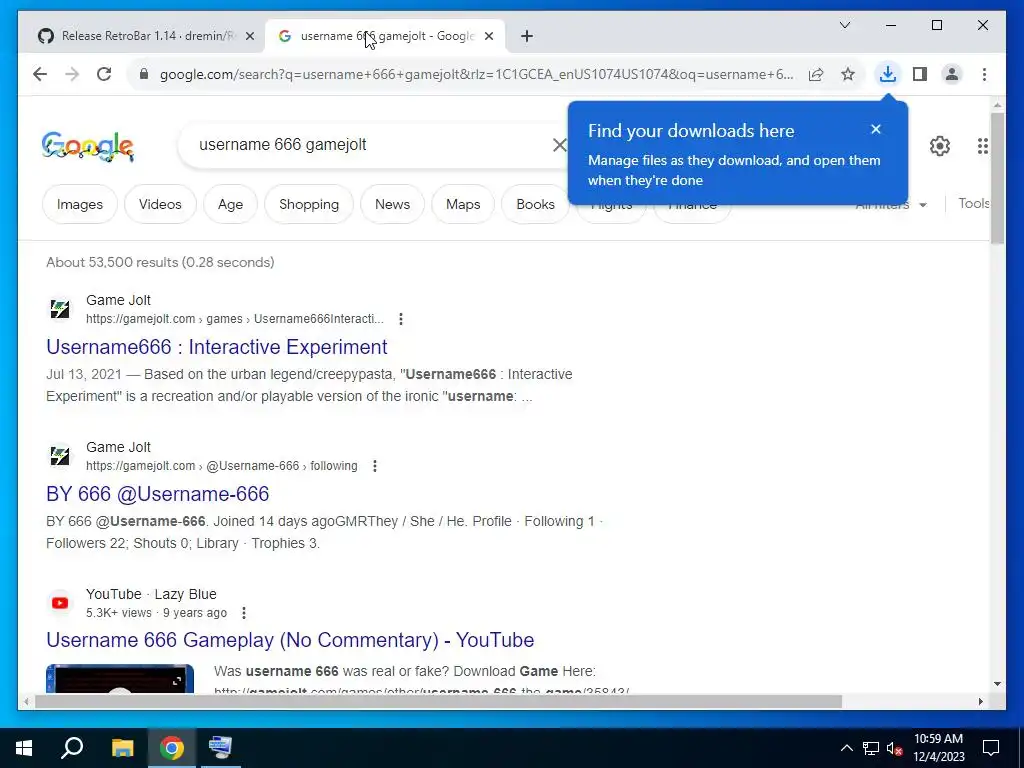Open the Chrome three-dot menu
This screenshot has width=1024, height=768.
click(984, 74)
